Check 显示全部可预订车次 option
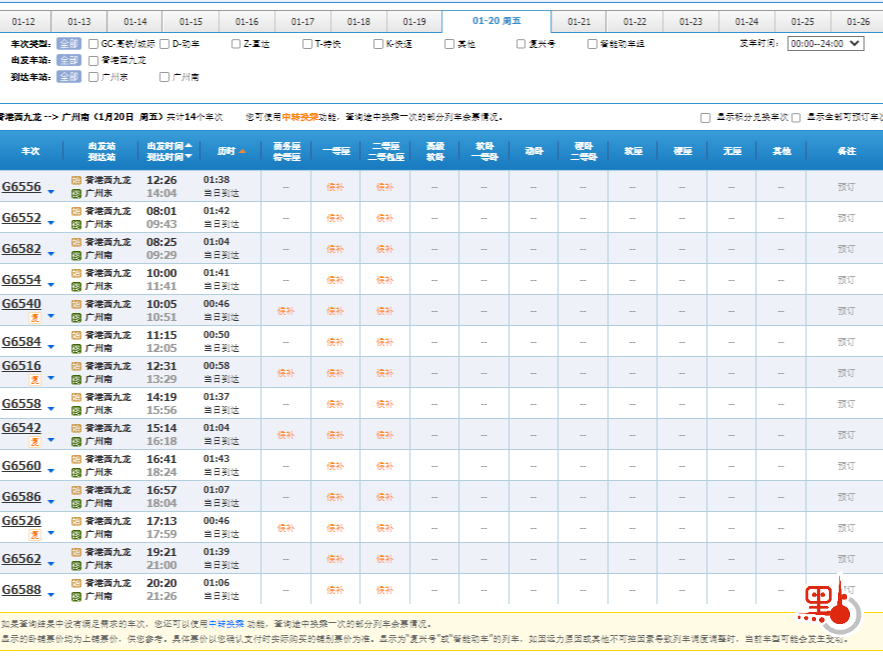Image resolution: width=883 pixels, height=656 pixels. pos(796,118)
